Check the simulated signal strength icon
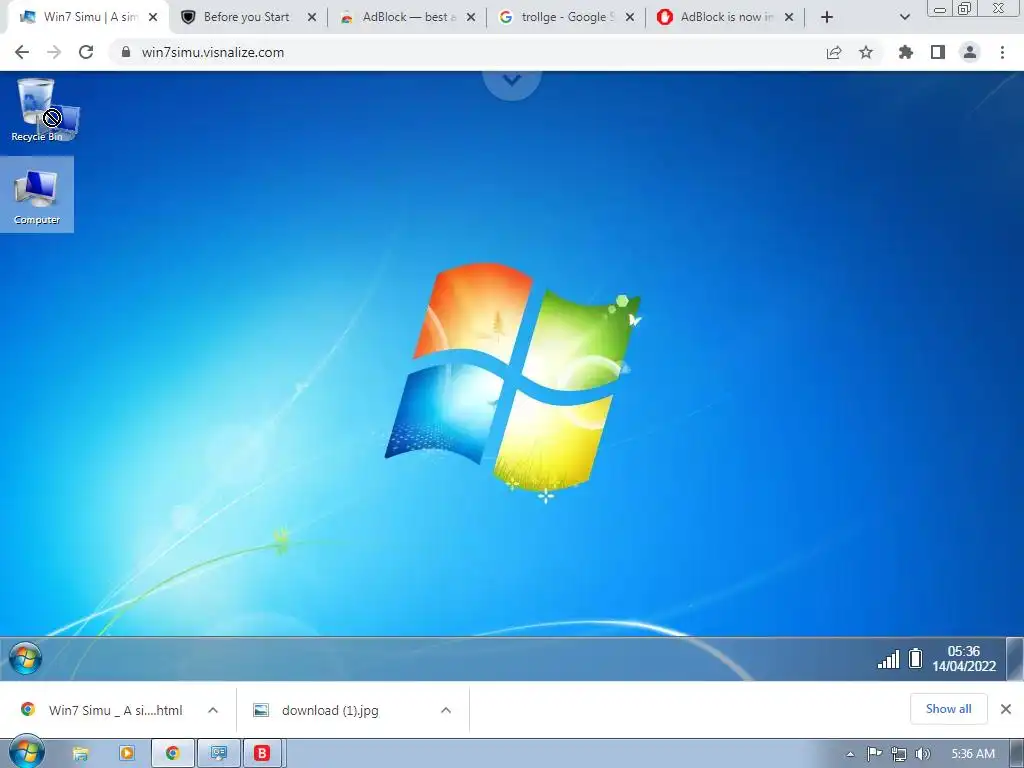 coord(888,659)
